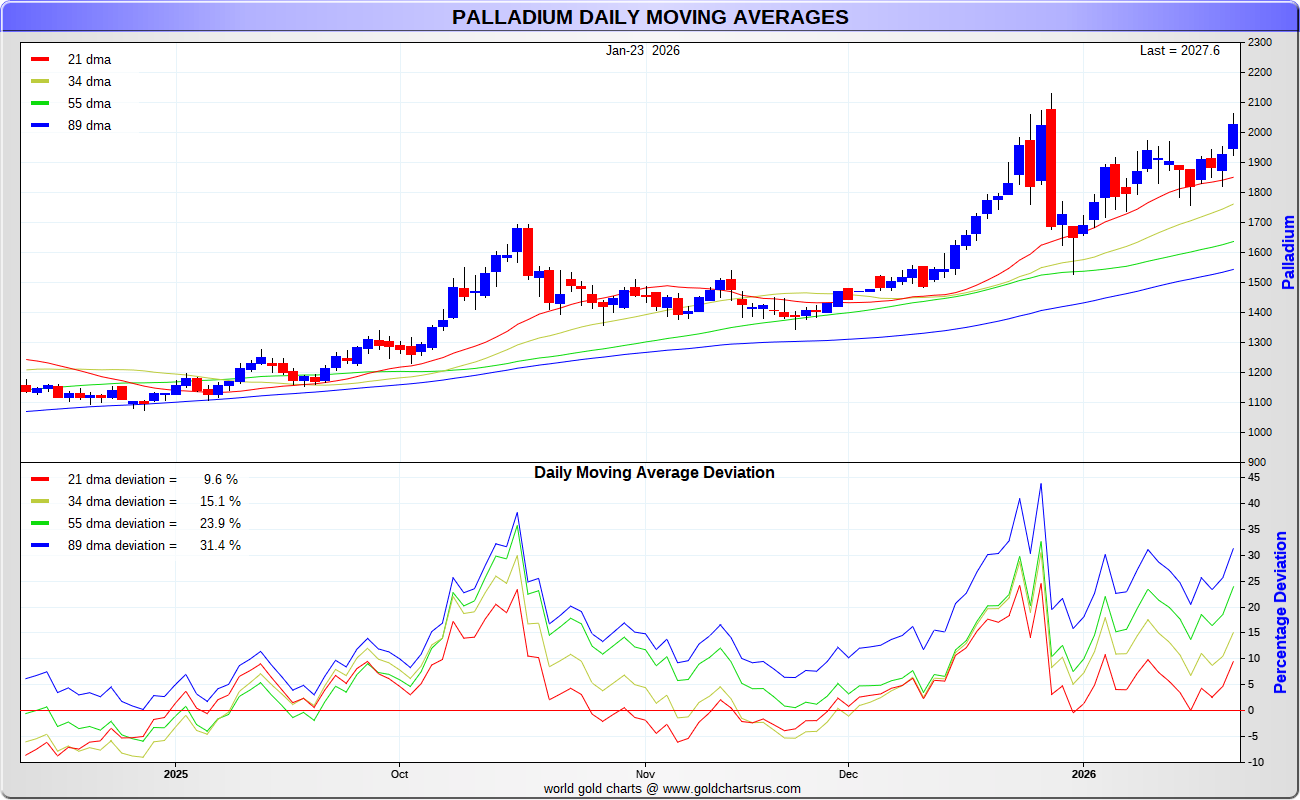Click the red 21 dma deviation swatch
The width and height of the screenshot is (1300, 800).
[40, 479]
